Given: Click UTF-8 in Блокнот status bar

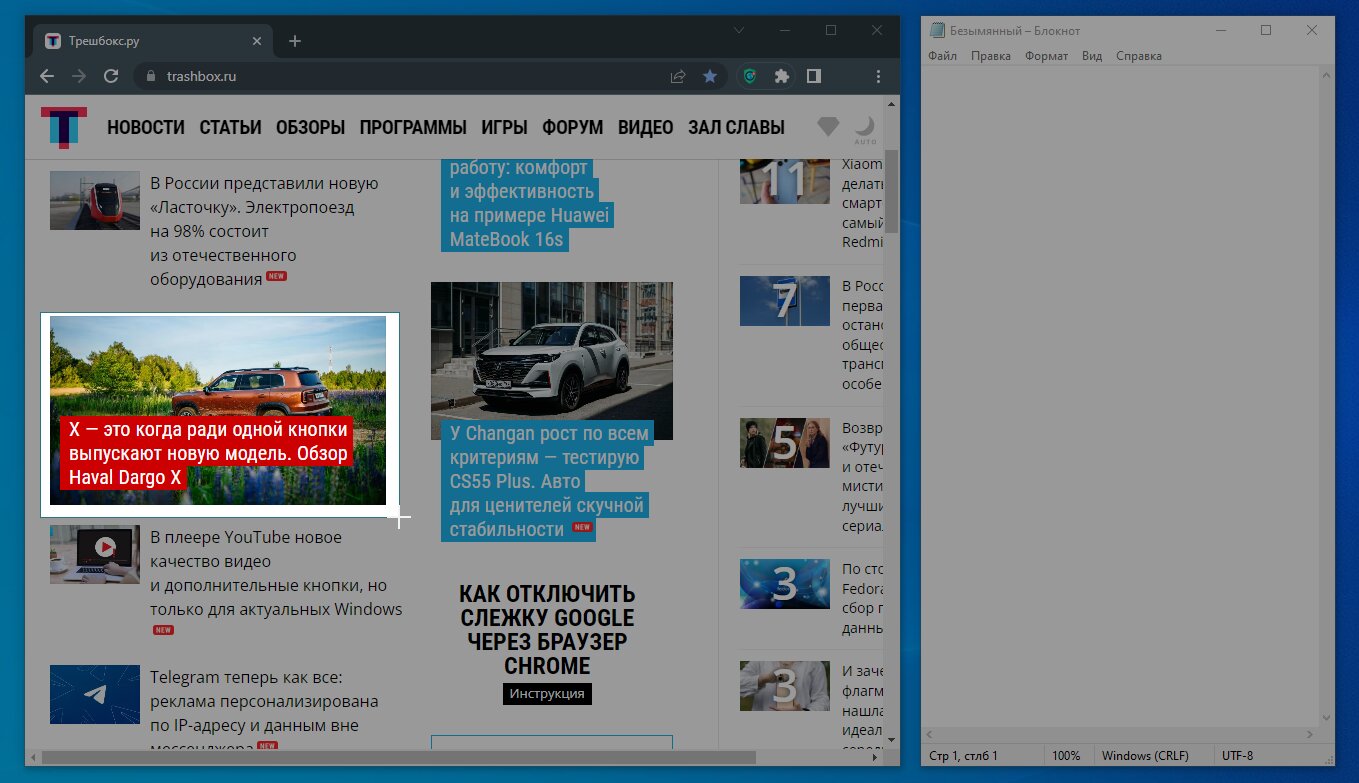Looking at the screenshot, I should pyautogui.click(x=1237, y=756).
